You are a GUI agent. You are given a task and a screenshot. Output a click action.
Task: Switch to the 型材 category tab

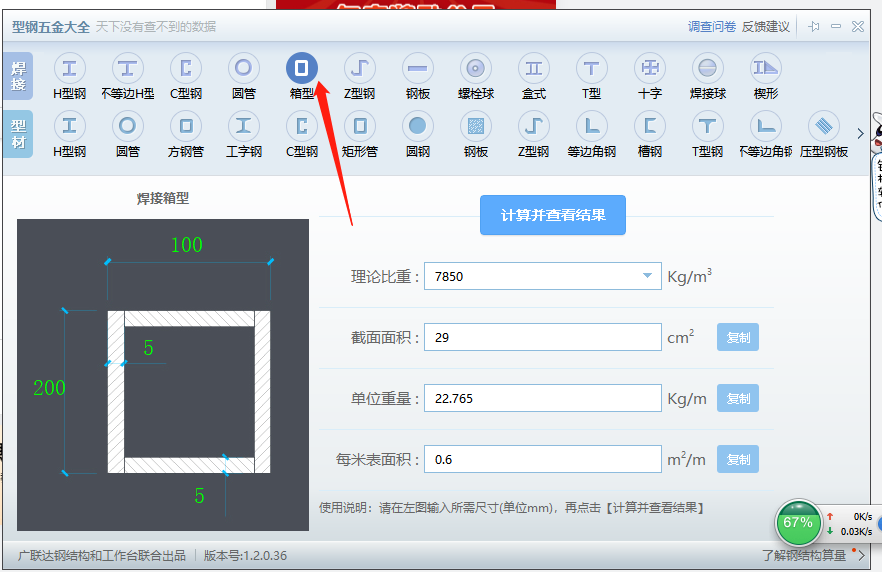pos(18,134)
